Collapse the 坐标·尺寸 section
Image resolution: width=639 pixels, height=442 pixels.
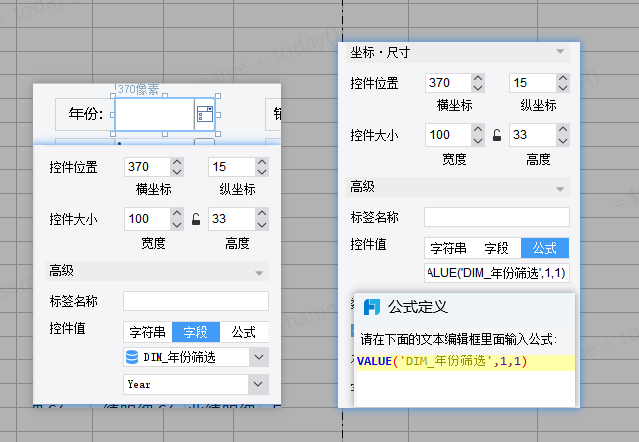coord(560,52)
